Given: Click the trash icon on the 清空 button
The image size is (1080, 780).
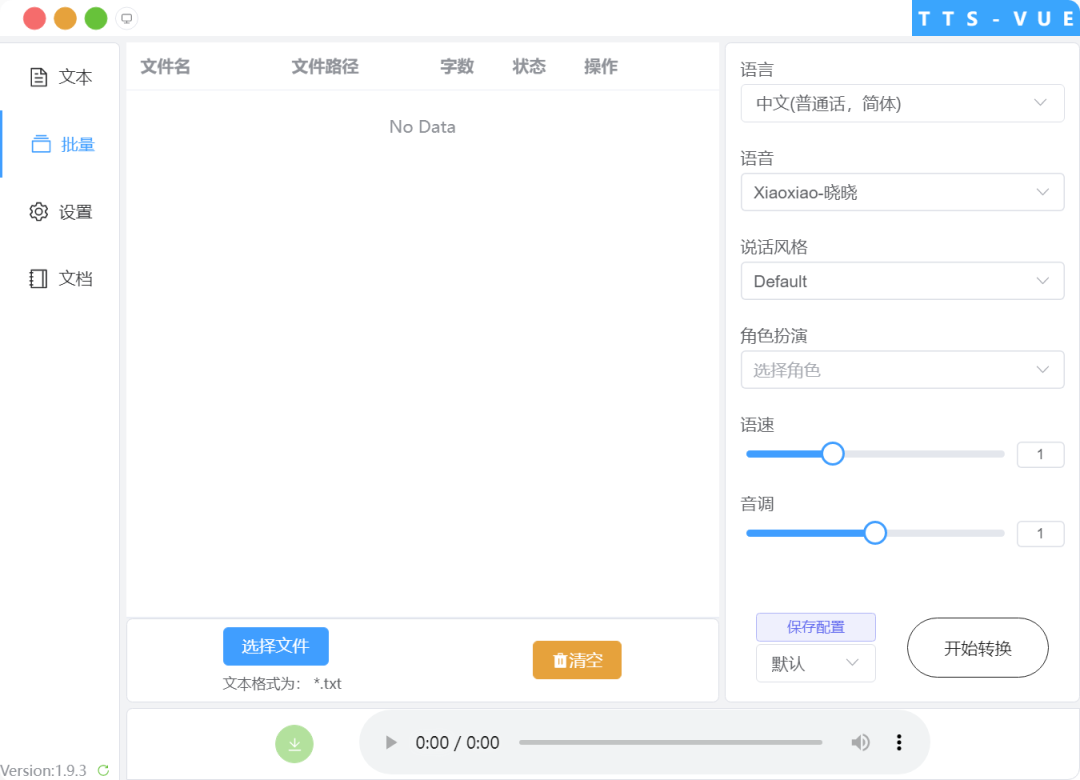Looking at the screenshot, I should (x=561, y=660).
